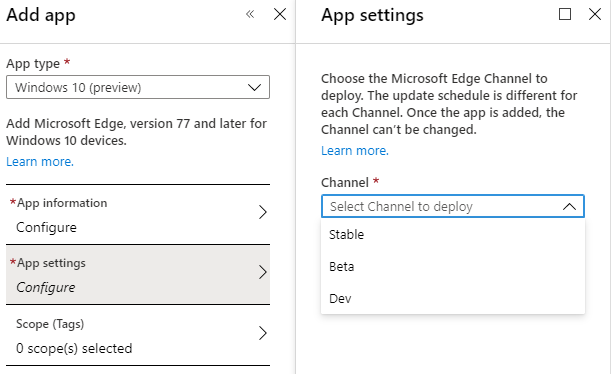This screenshot has height=374, width=611.
Task: Close the Add app panel
Action: pos(280,14)
